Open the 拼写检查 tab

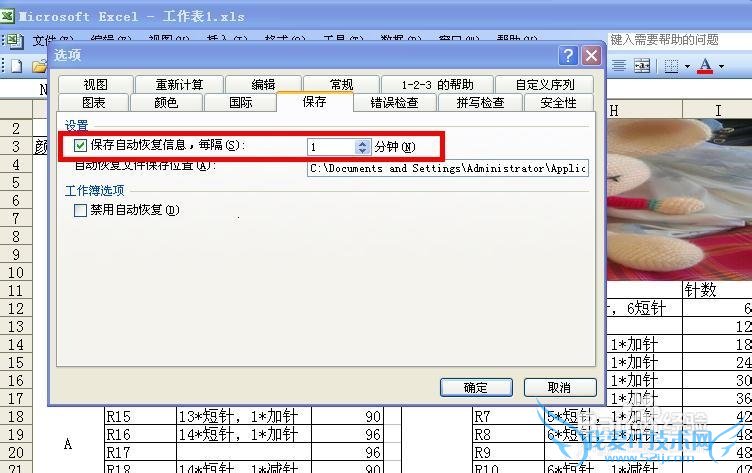coord(480,103)
